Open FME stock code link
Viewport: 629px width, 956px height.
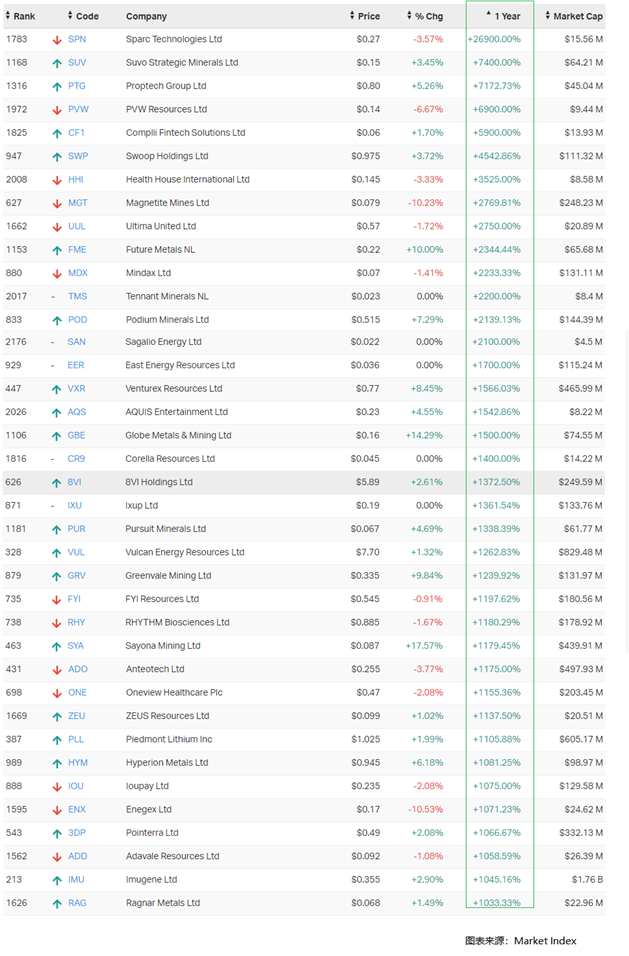click(77, 249)
